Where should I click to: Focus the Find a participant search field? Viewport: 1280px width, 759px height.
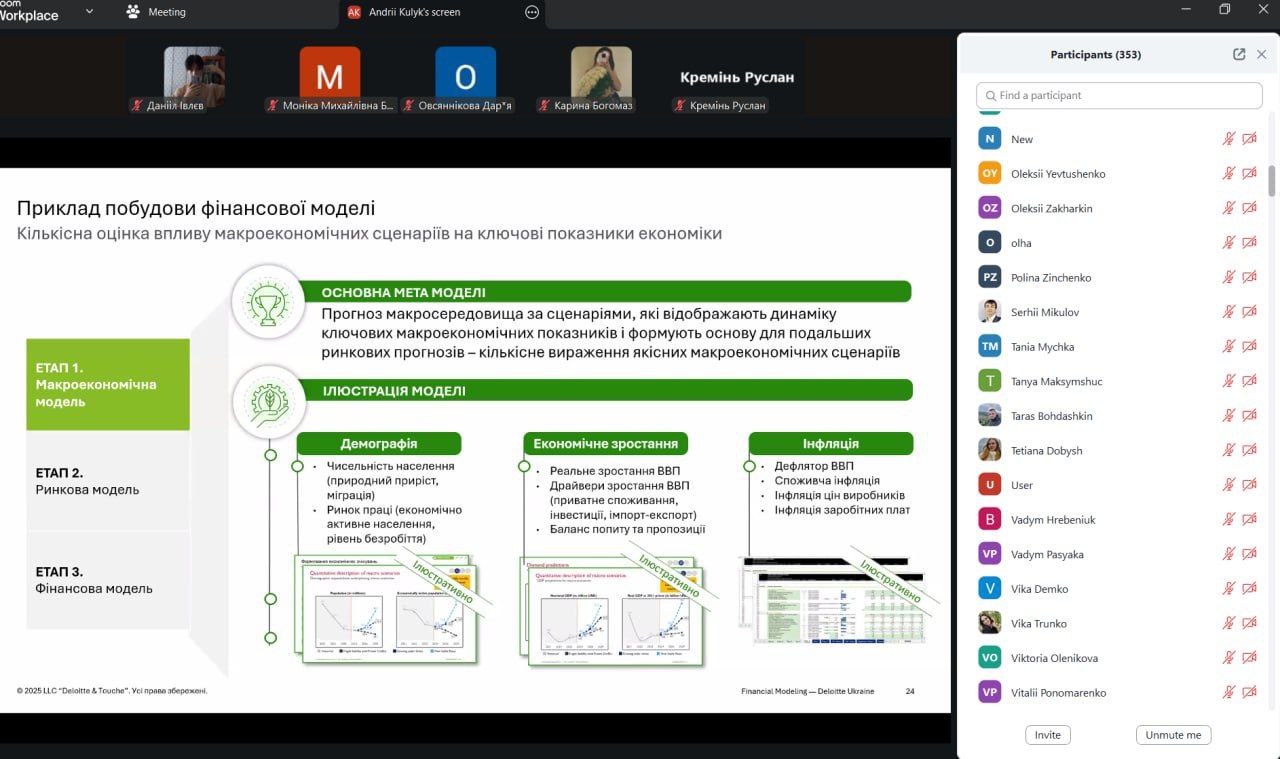pyautogui.click(x=1119, y=95)
